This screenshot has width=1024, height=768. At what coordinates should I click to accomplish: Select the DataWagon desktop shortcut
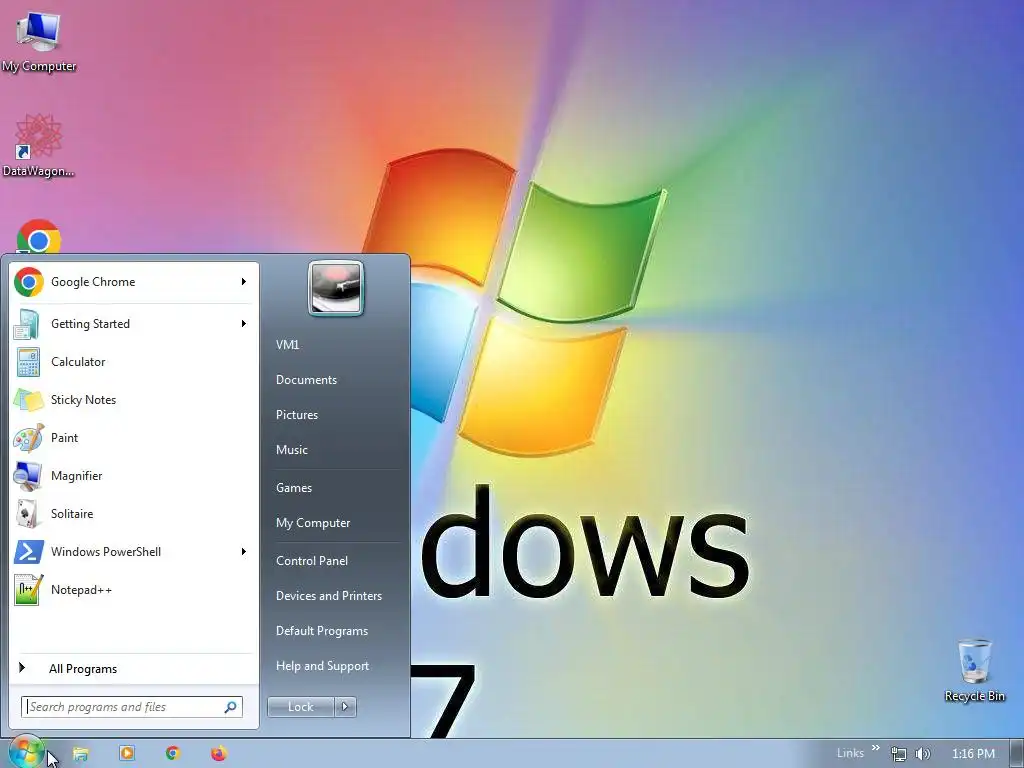coord(38,146)
